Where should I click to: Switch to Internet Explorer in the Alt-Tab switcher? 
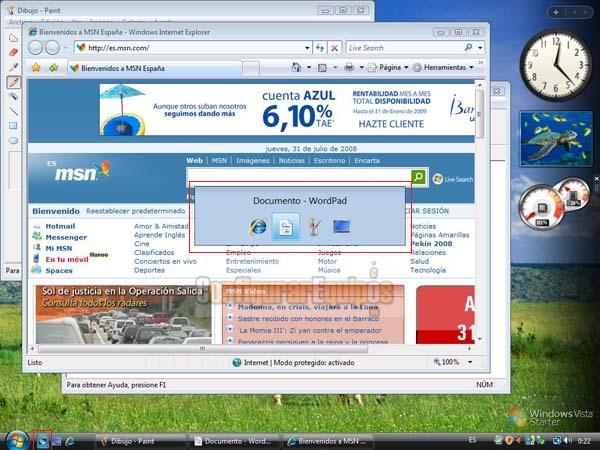click(x=258, y=227)
